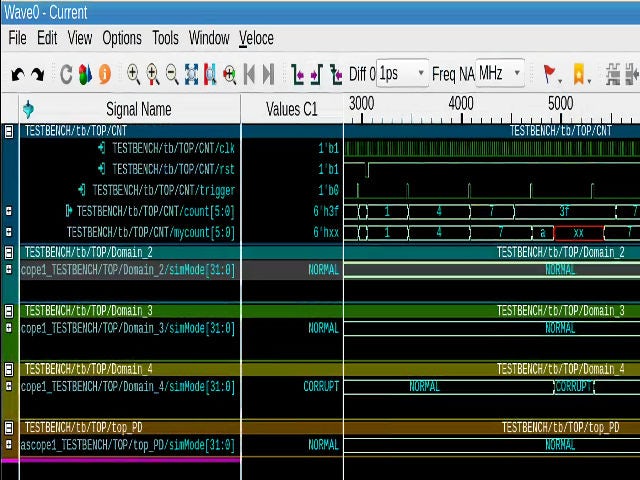
Task: Expand the count[5:0] bus signal
Action: (9, 211)
